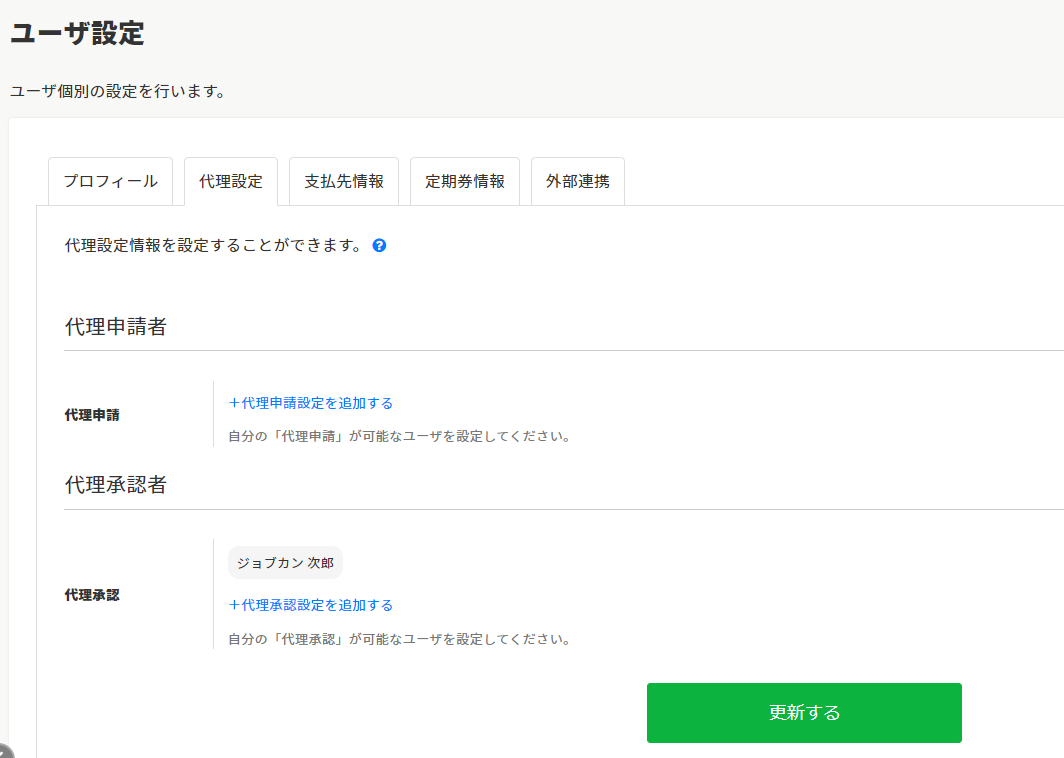Viewport: 1064px width, 758px height.
Task: Open the プロフィール tab
Action: (110, 182)
